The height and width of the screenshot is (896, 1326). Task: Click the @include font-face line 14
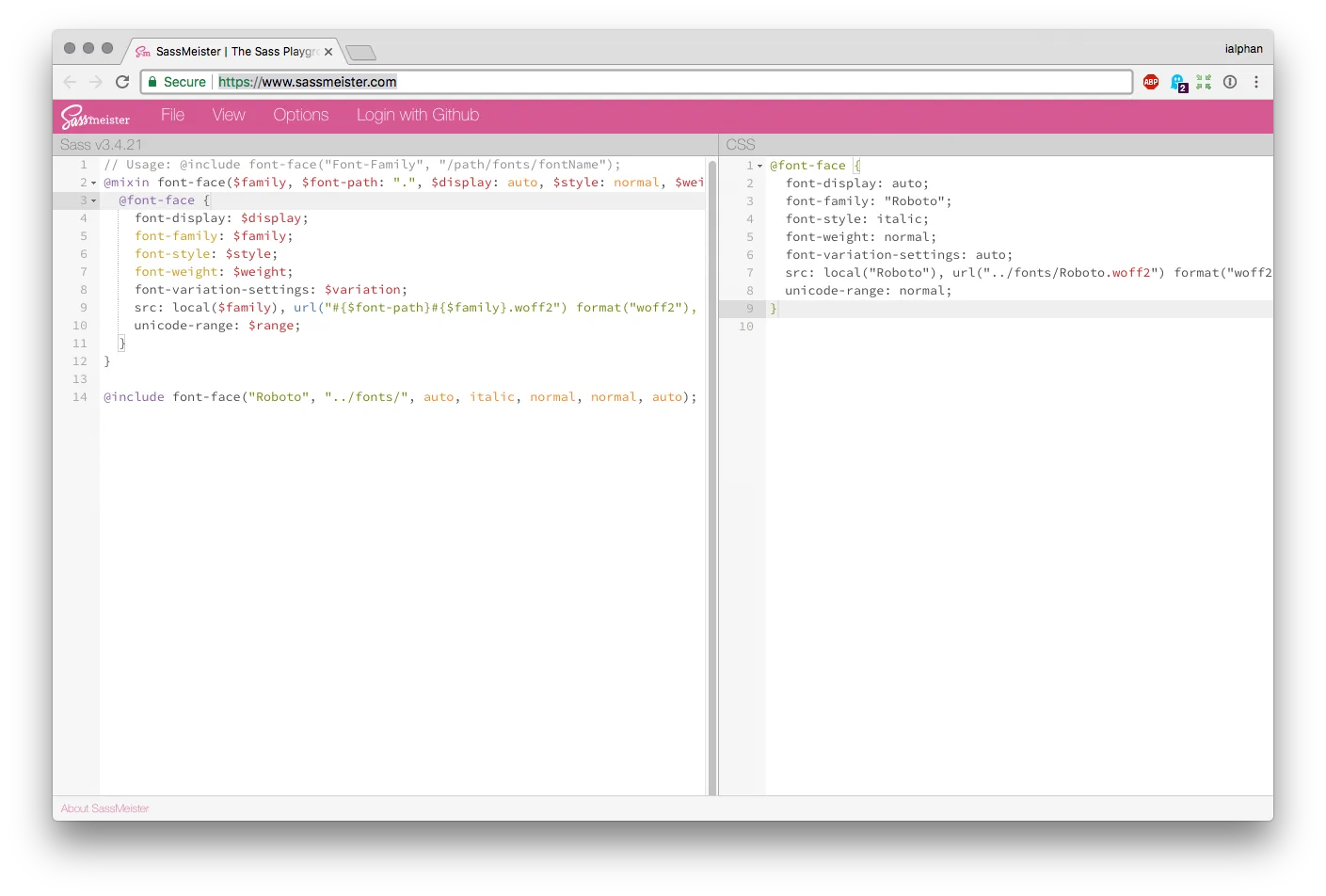click(x=400, y=397)
